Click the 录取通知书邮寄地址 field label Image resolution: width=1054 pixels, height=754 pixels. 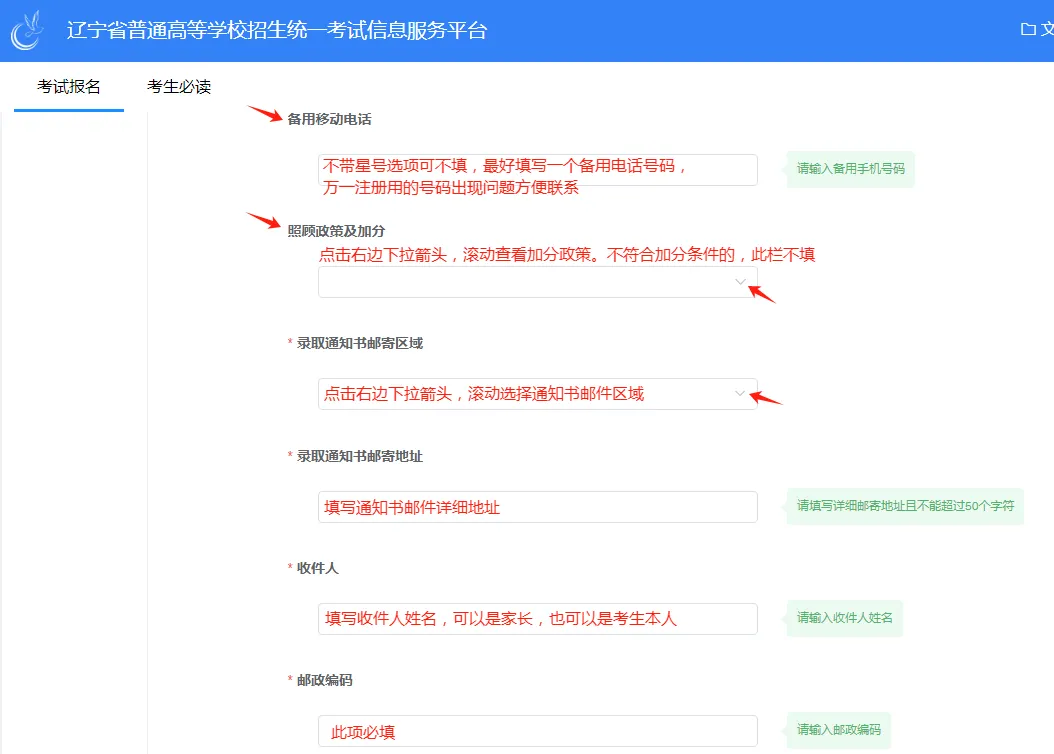360,456
